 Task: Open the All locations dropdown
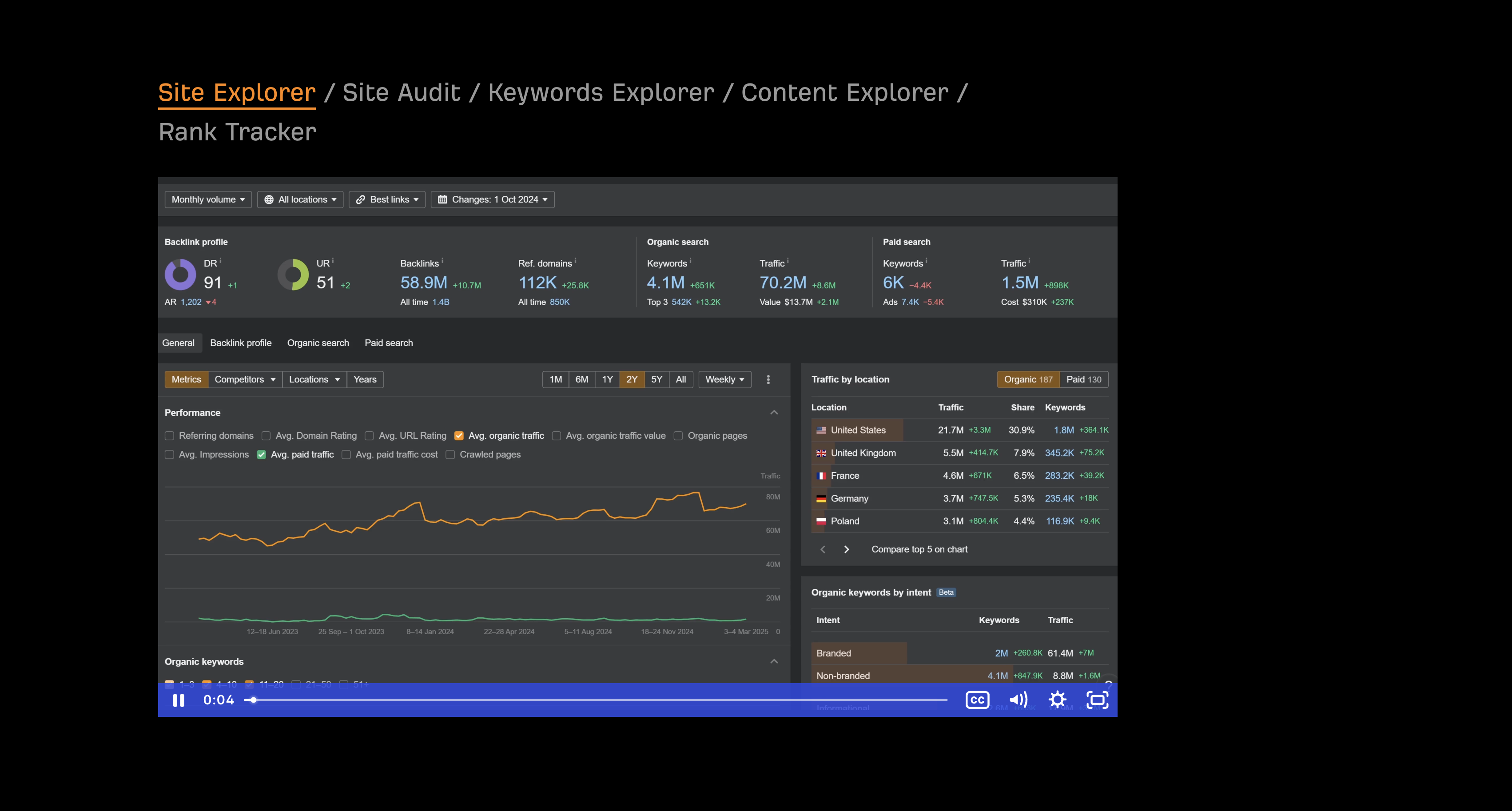tap(301, 199)
